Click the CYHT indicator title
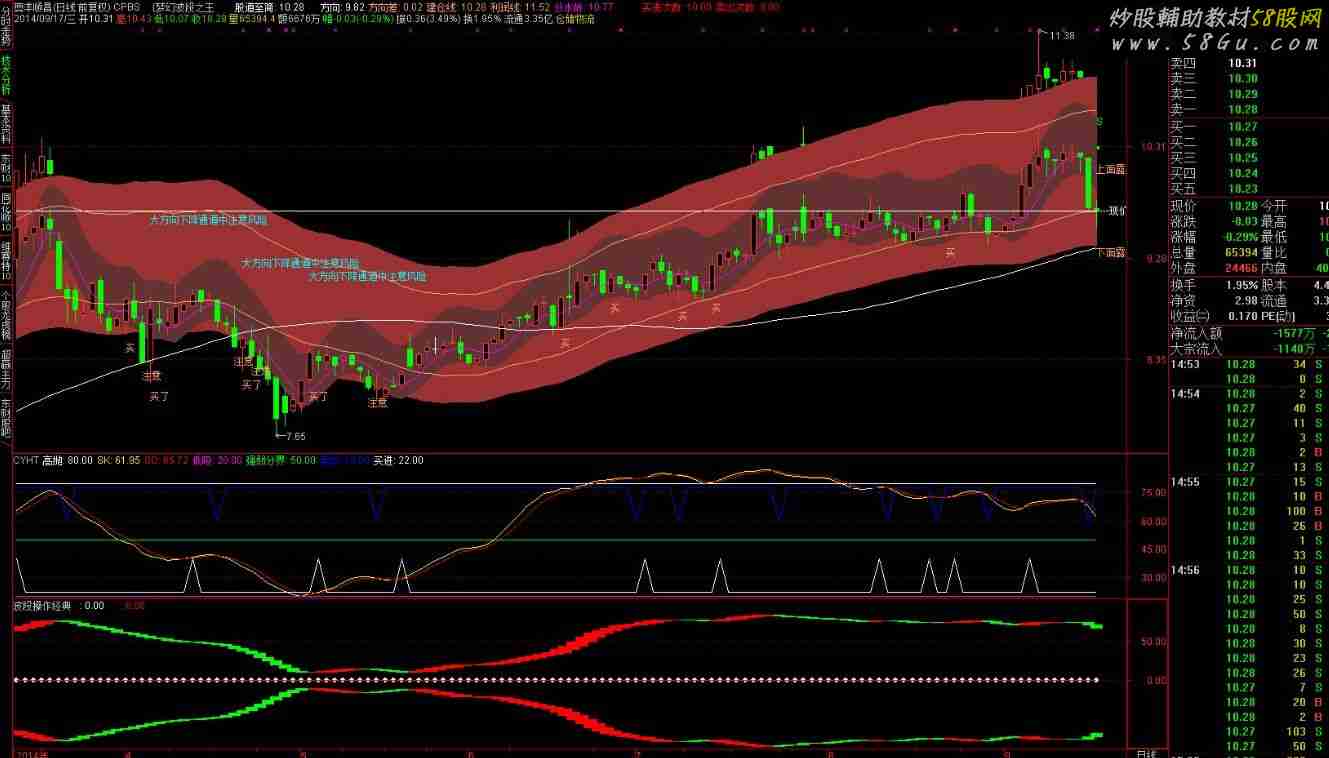This screenshot has width=1329, height=758. point(25,461)
